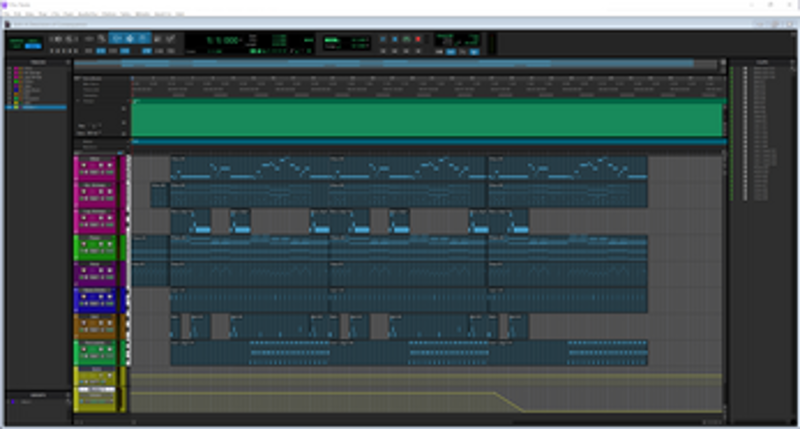The height and width of the screenshot is (429, 800).
Task: Solo the third magenta track
Action: click(101, 218)
